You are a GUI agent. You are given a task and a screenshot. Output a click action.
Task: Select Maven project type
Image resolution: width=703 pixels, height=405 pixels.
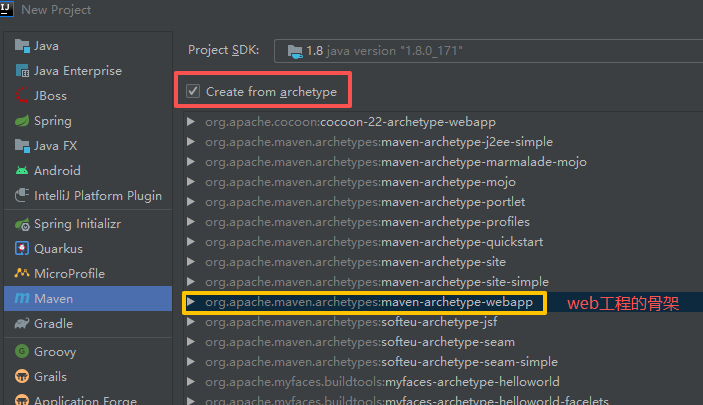tap(88, 298)
